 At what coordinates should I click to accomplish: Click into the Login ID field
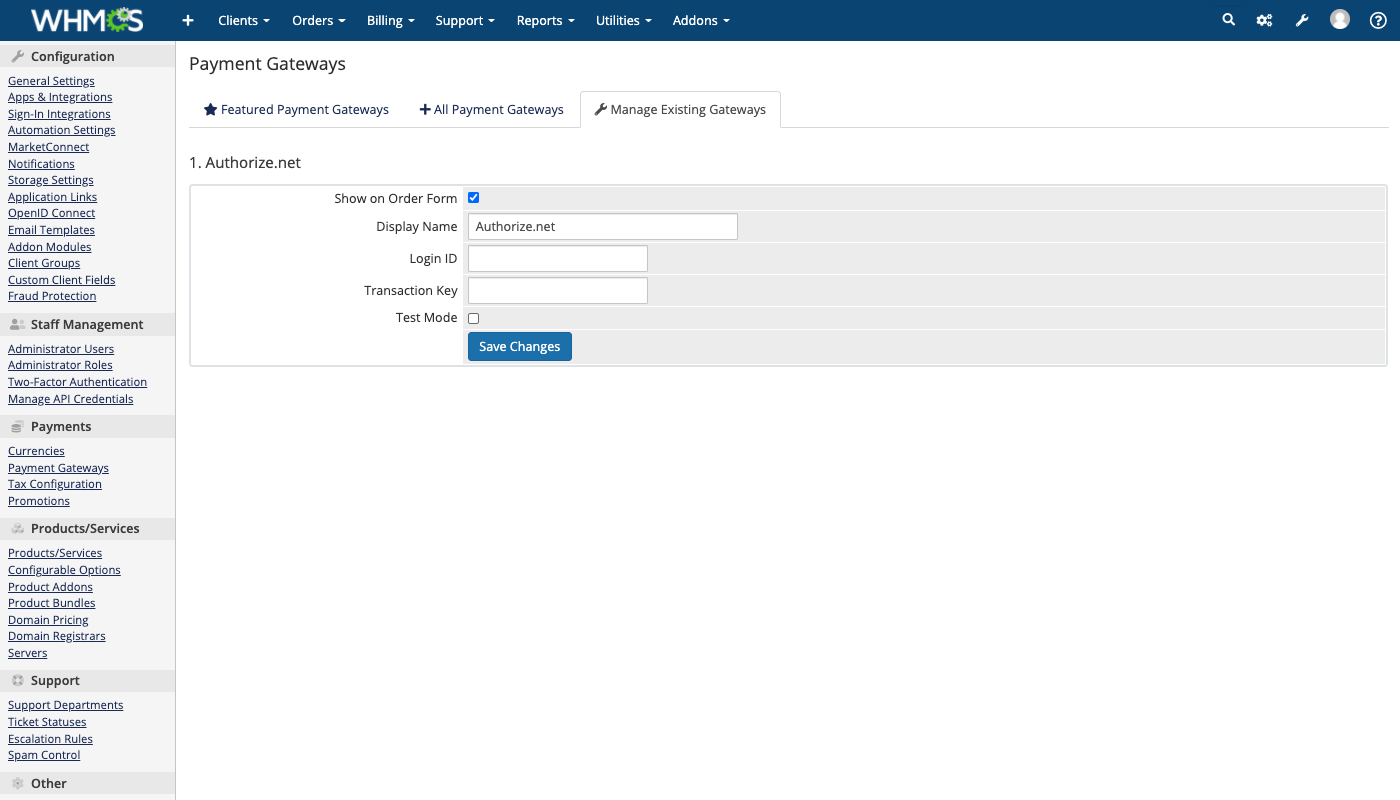557,259
